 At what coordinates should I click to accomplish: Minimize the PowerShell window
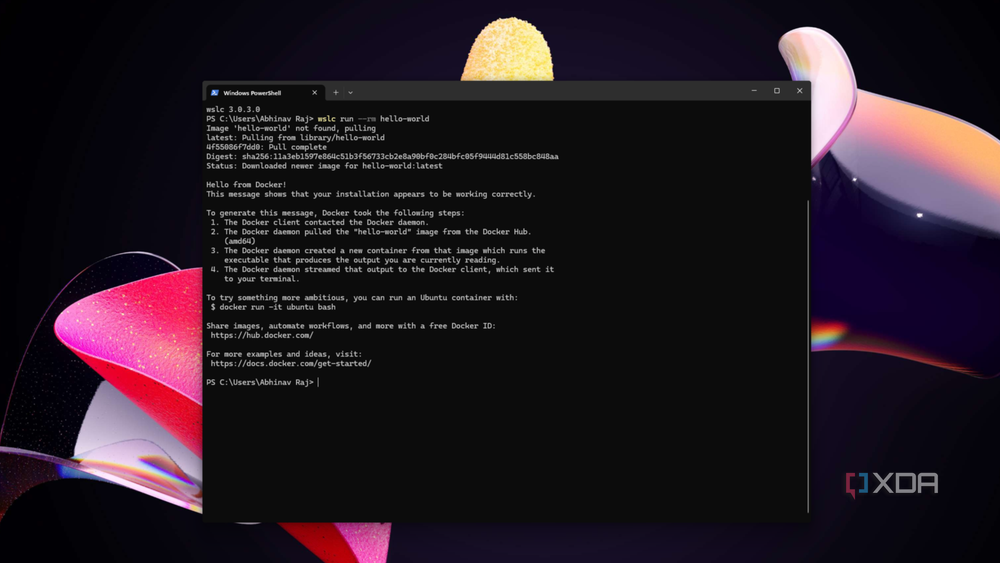pos(754,91)
